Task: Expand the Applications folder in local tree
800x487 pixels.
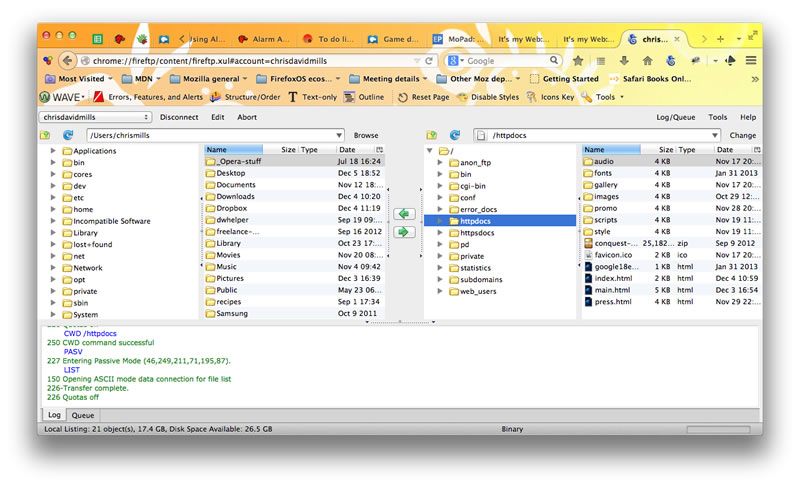Action: (x=54, y=151)
